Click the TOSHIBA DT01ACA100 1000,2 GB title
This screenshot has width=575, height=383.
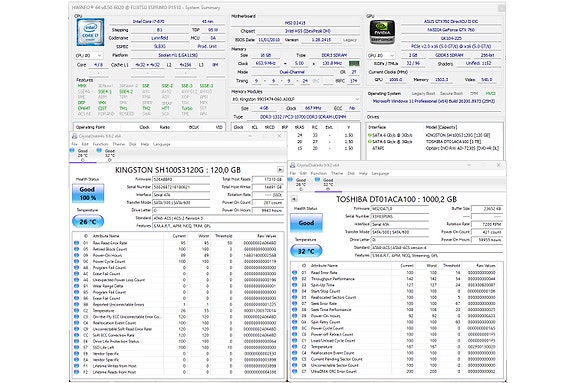click(x=396, y=200)
